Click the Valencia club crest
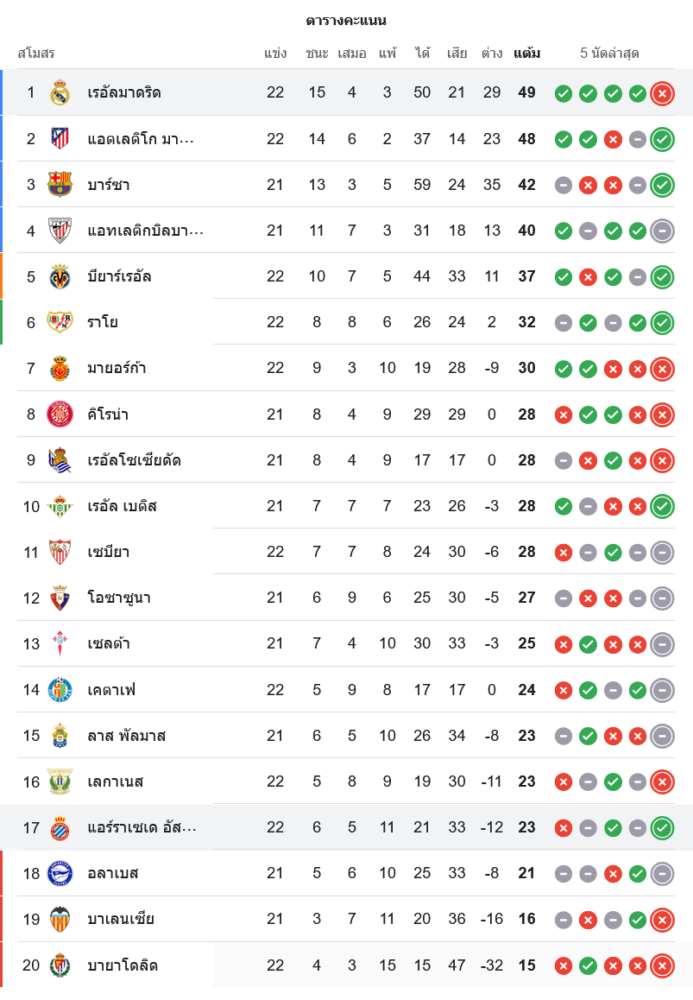Image resolution: width=693 pixels, height=1000 pixels. tap(60, 919)
